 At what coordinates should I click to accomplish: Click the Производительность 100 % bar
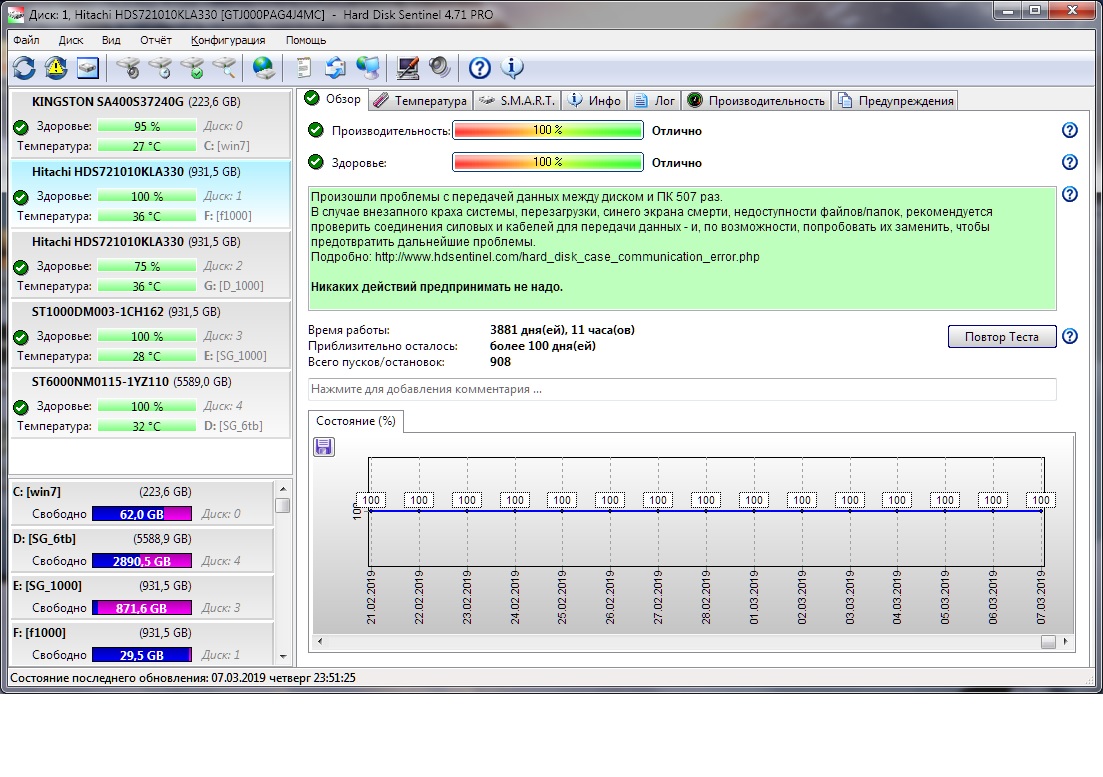pyautogui.click(x=547, y=130)
